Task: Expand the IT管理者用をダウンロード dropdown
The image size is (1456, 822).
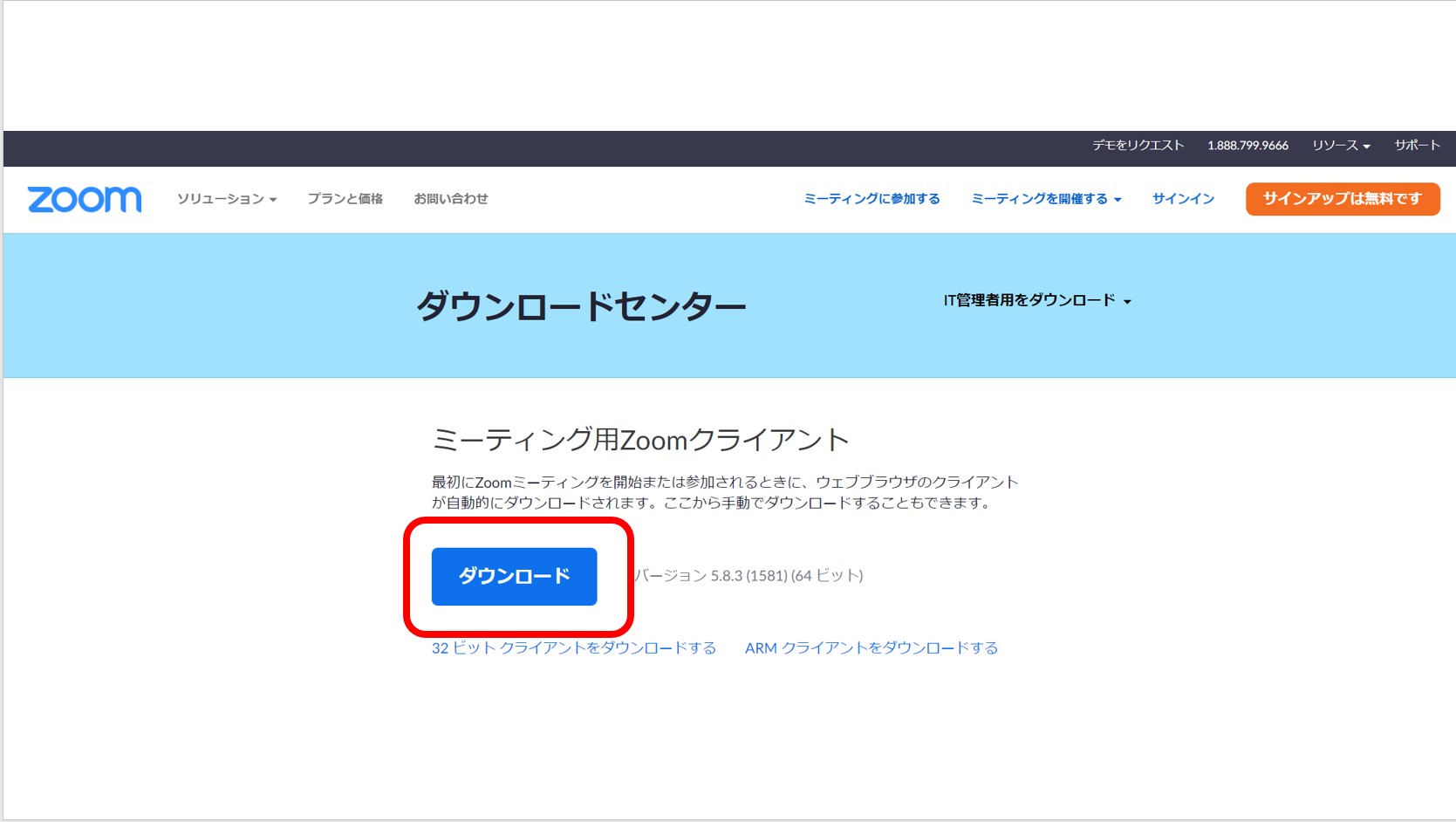Action: (1036, 301)
